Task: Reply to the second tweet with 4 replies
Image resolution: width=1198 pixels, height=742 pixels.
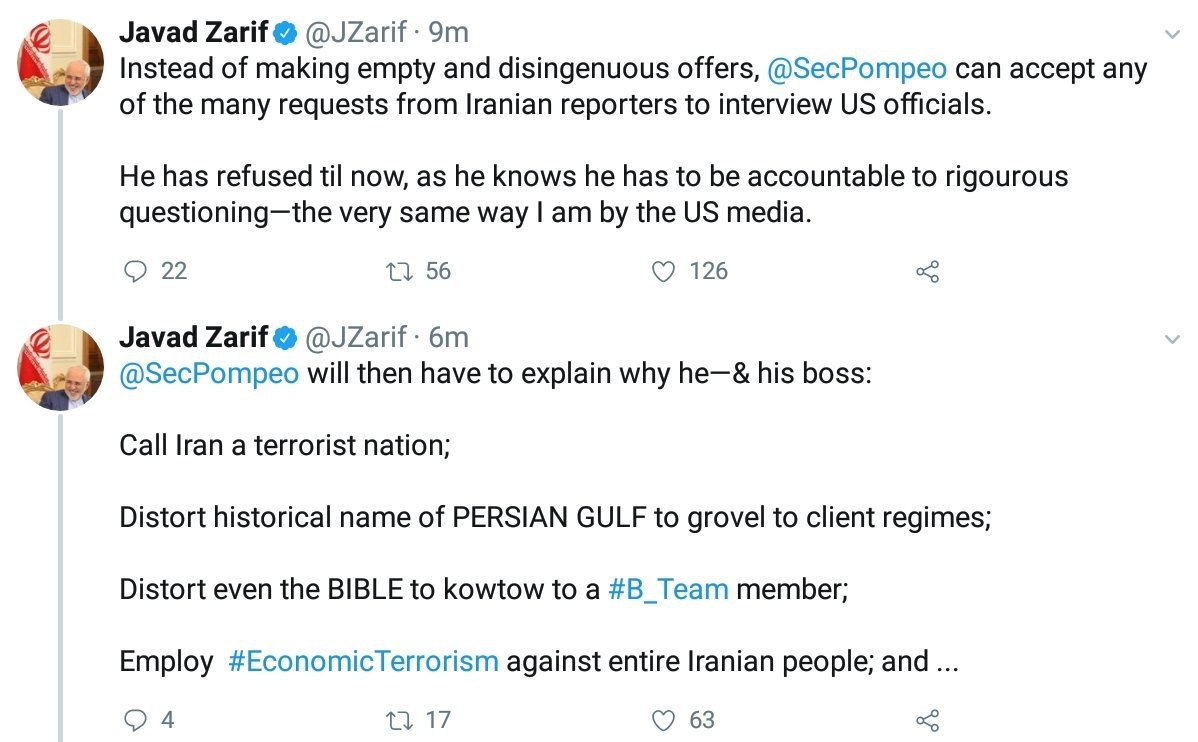Action: (134, 719)
